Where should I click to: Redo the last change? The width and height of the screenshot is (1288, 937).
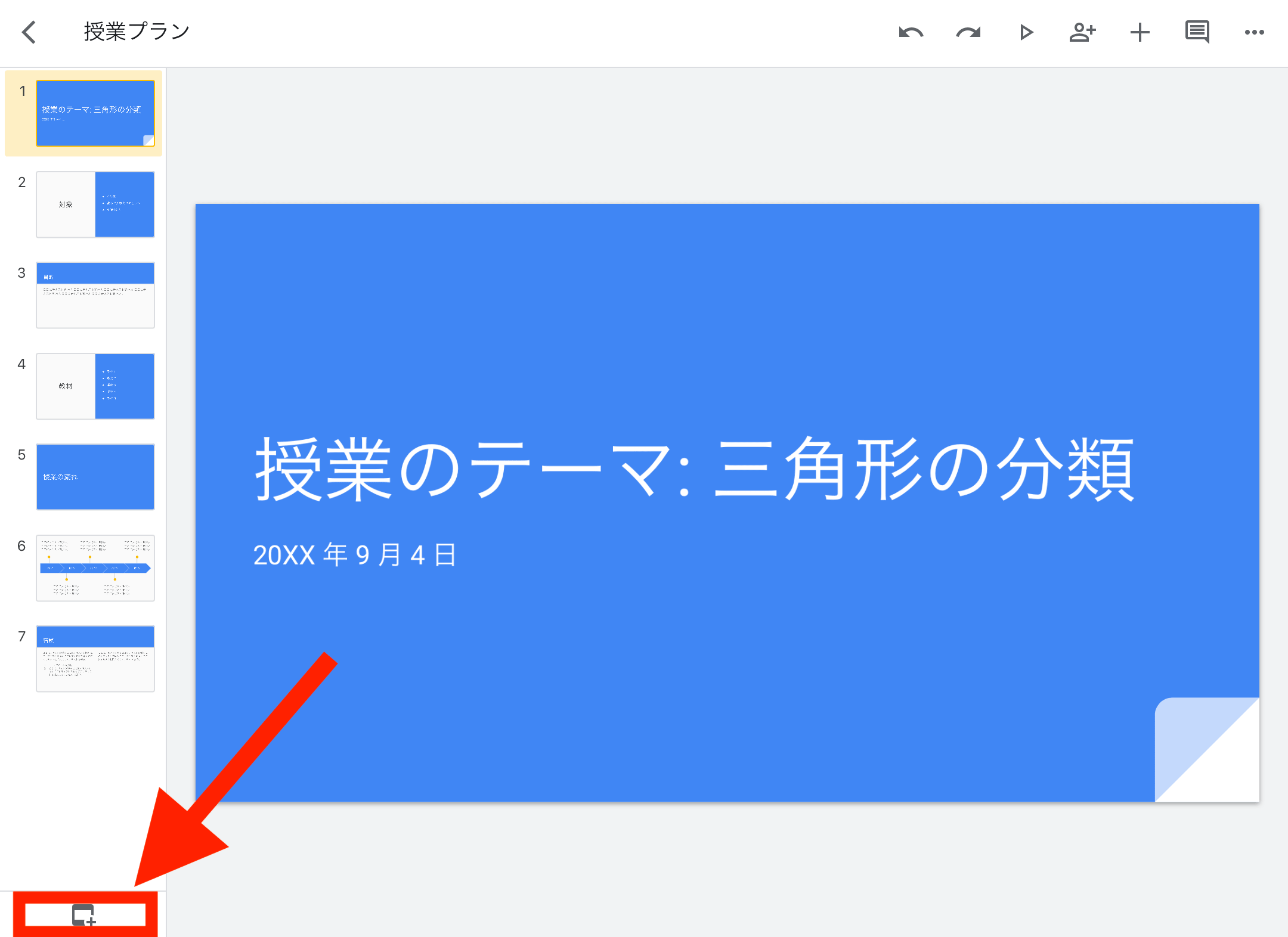(967, 33)
